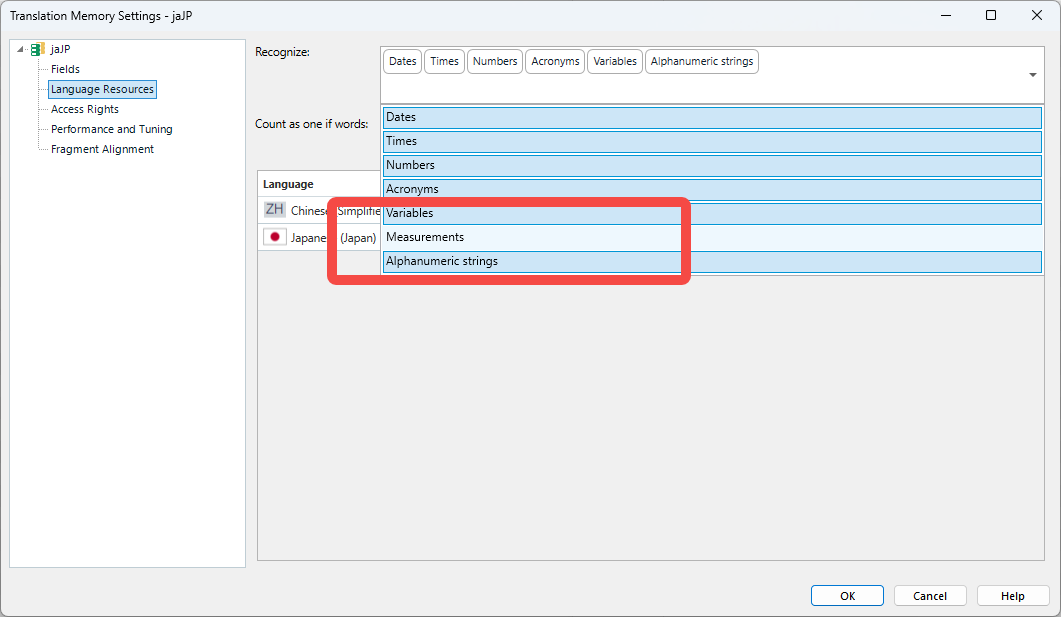1061x617 pixels.
Task: Open the Recognize dropdown
Action: click(1031, 75)
